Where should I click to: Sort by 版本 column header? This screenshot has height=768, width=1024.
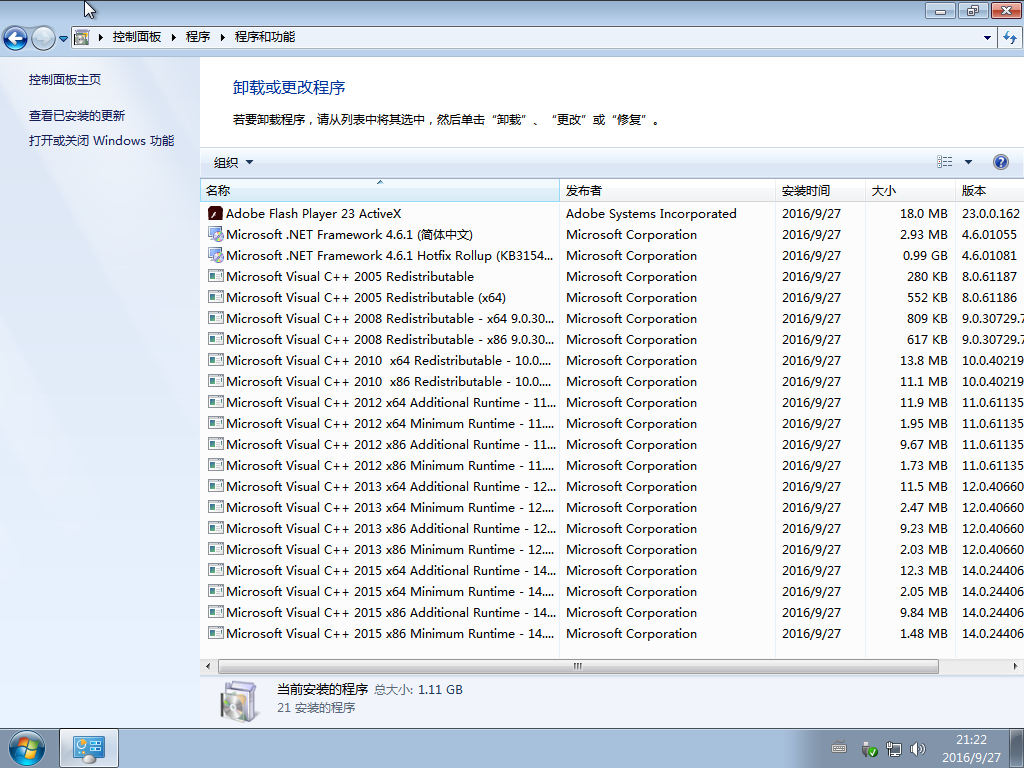click(x=989, y=191)
